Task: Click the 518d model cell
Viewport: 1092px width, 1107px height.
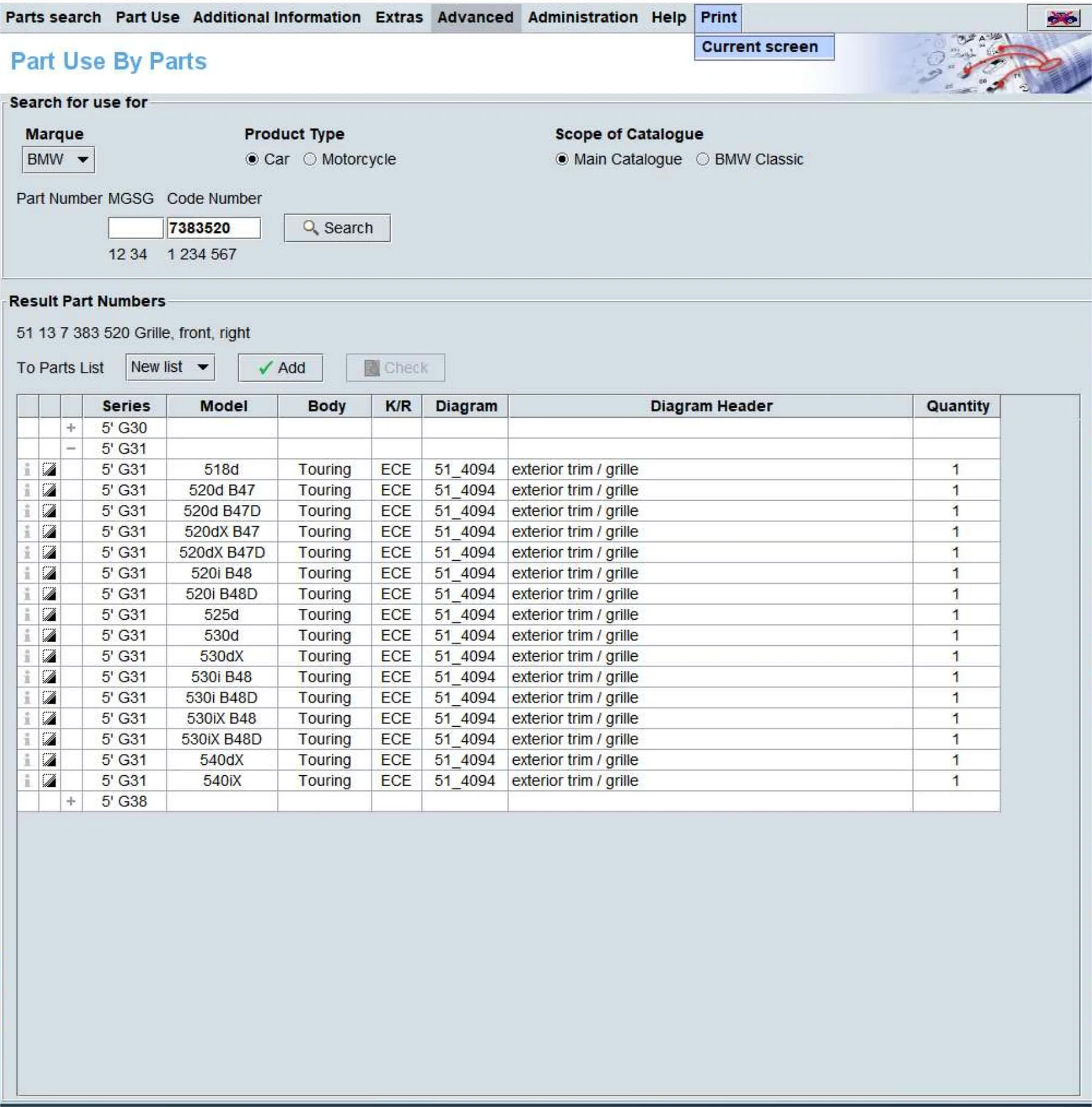Action: pyautogui.click(x=222, y=470)
